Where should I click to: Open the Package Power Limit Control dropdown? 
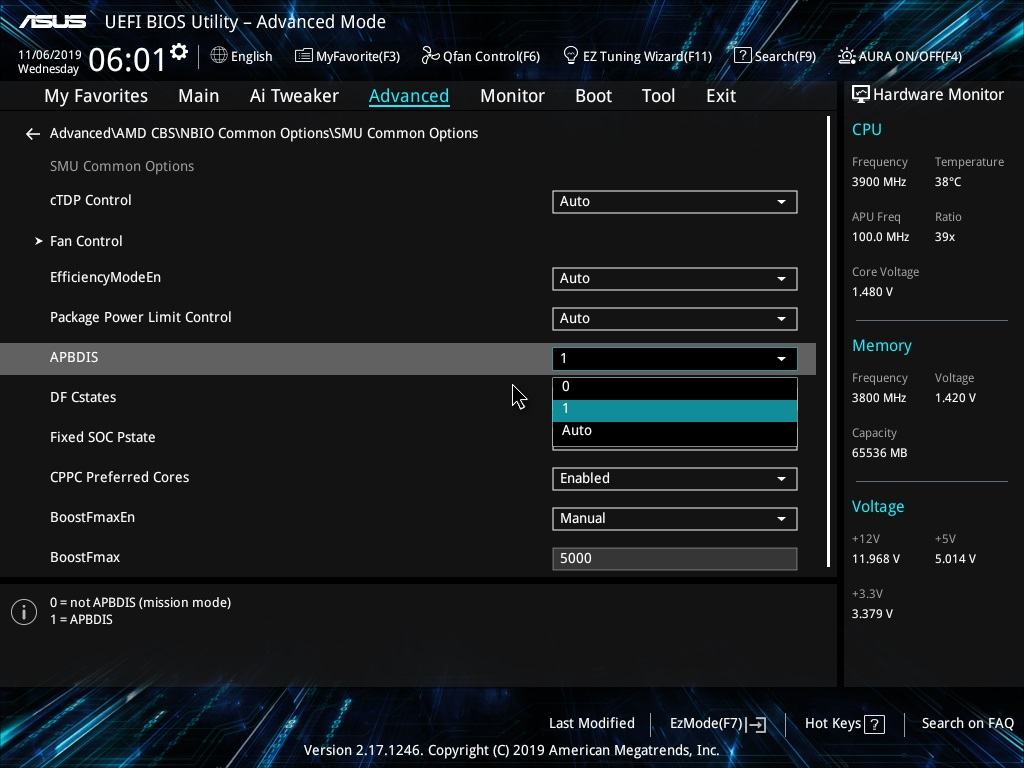tap(675, 319)
